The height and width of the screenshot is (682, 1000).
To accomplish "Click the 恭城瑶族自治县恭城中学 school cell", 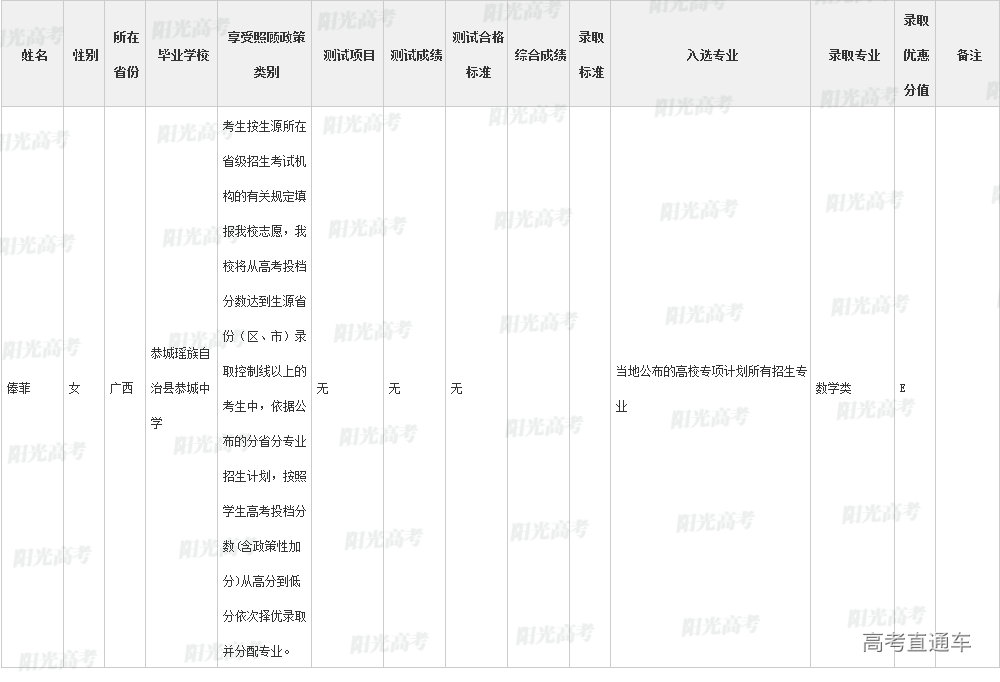I will pos(180,388).
